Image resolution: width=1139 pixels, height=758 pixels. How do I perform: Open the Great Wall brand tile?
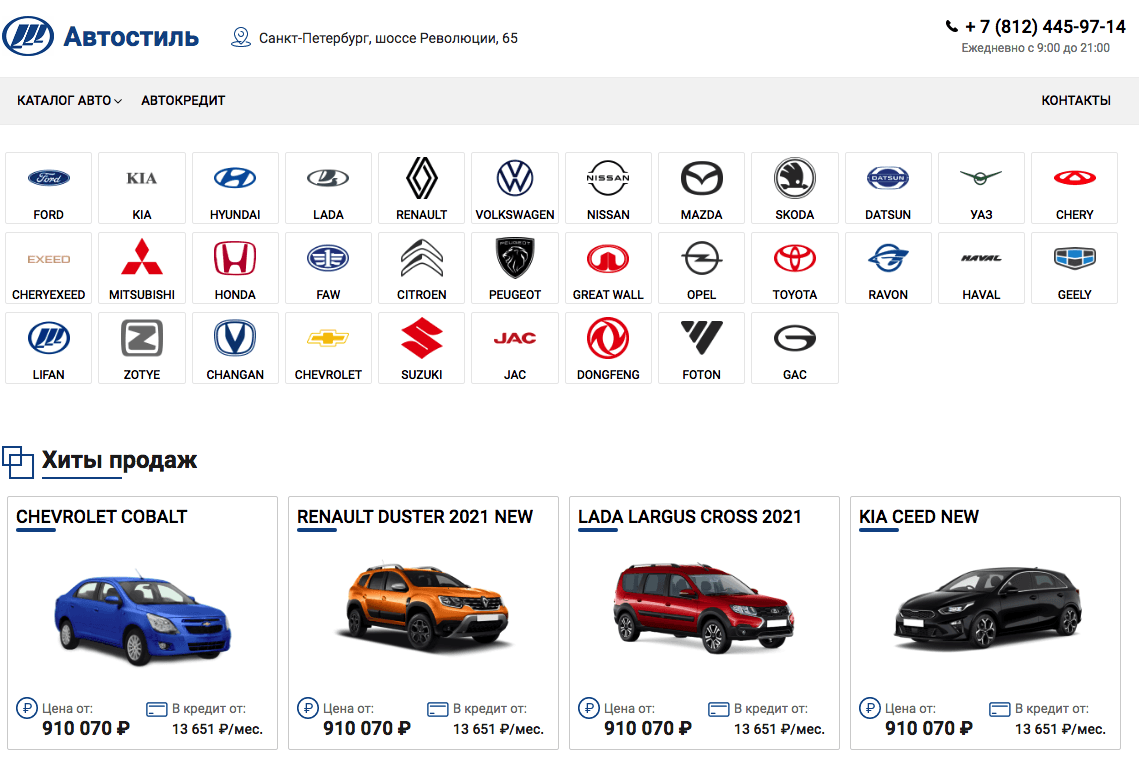pyautogui.click(x=608, y=267)
